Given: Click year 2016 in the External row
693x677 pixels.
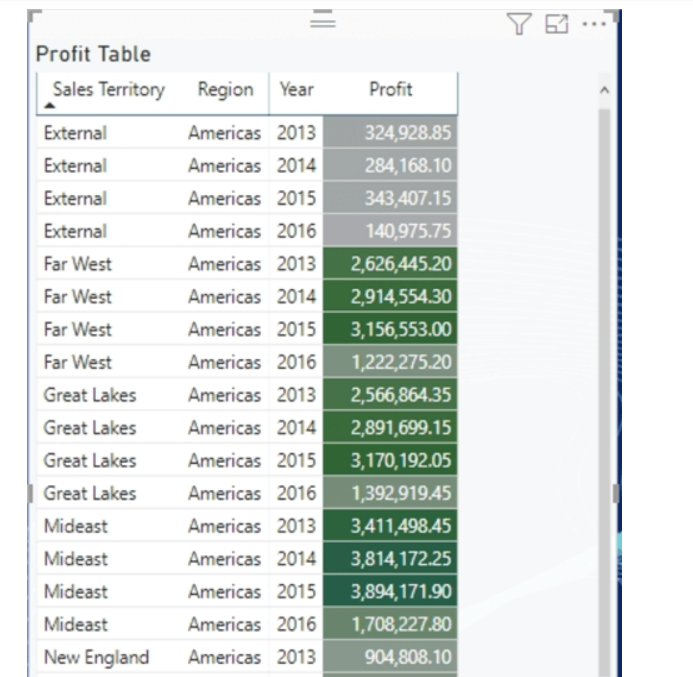Looking at the screenshot, I should pos(296,231).
